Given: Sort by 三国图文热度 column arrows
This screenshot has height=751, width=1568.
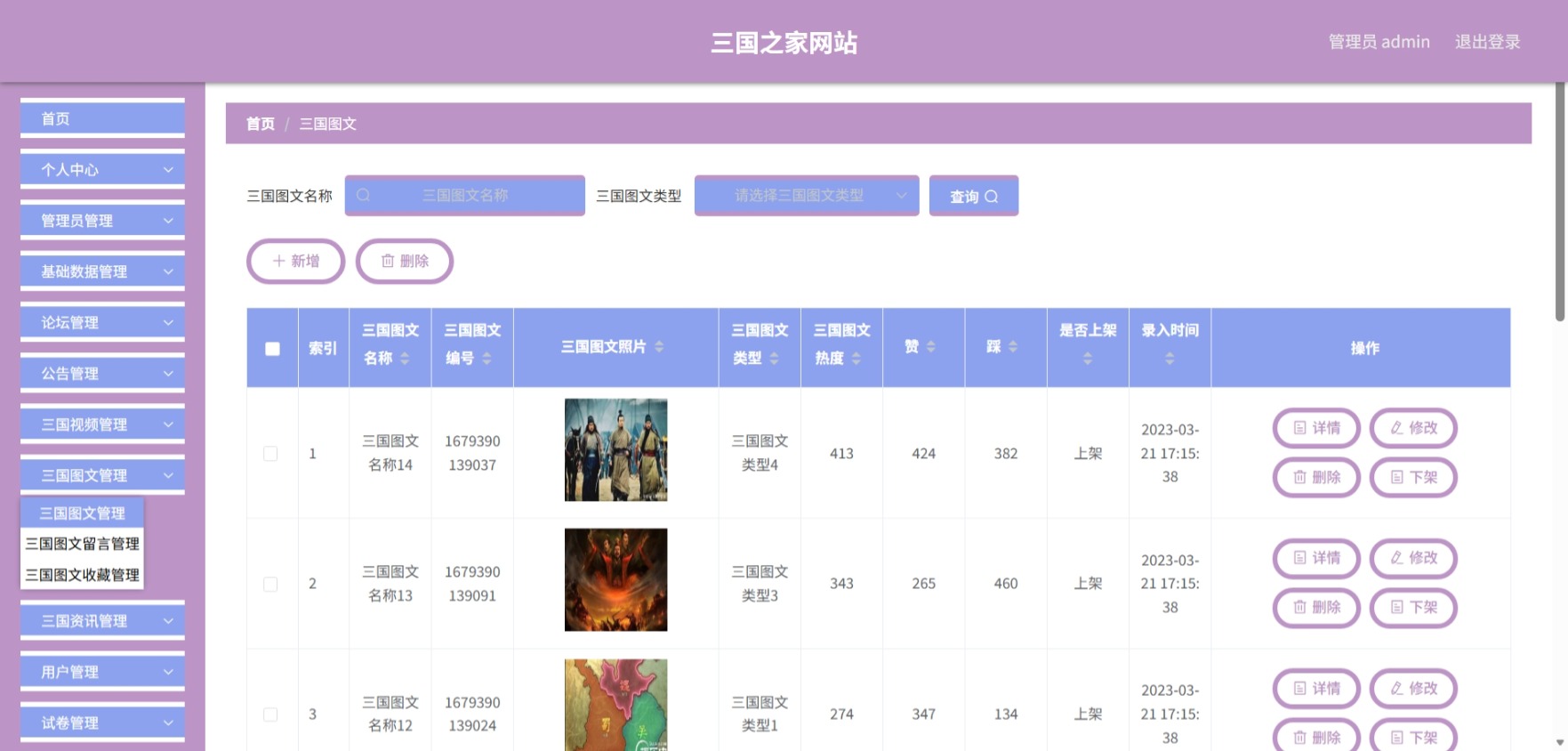Looking at the screenshot, I should [x=856, y=359].
